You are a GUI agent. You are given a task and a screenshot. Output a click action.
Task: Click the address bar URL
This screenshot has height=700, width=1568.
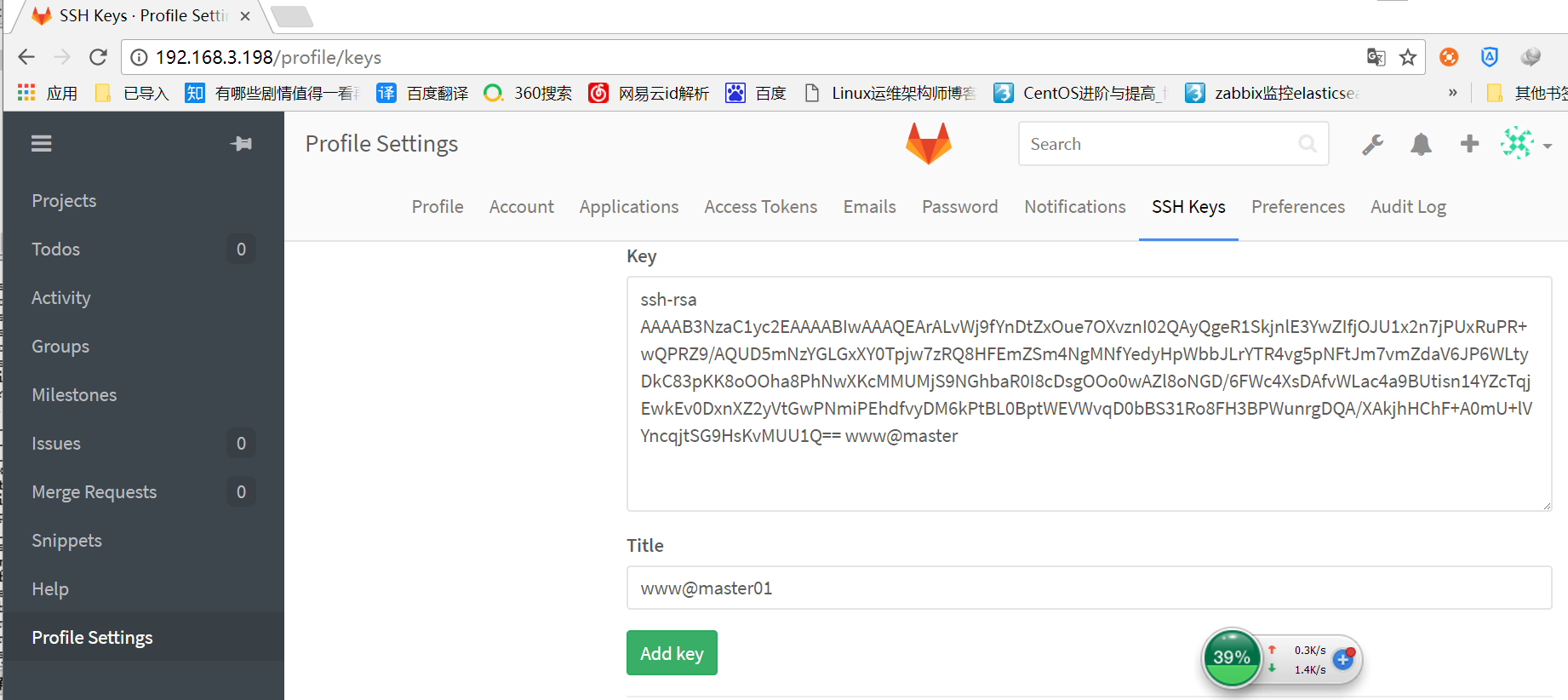[268, 57]
